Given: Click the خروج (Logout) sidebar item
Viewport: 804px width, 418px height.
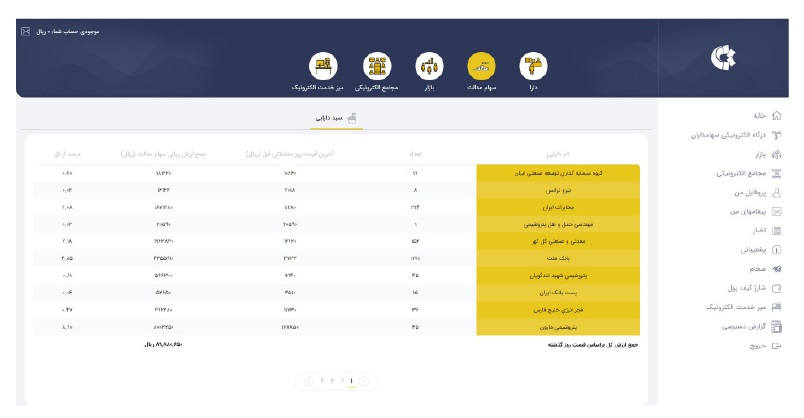Looking at the screenshot, I should click(x=765, y=346).
